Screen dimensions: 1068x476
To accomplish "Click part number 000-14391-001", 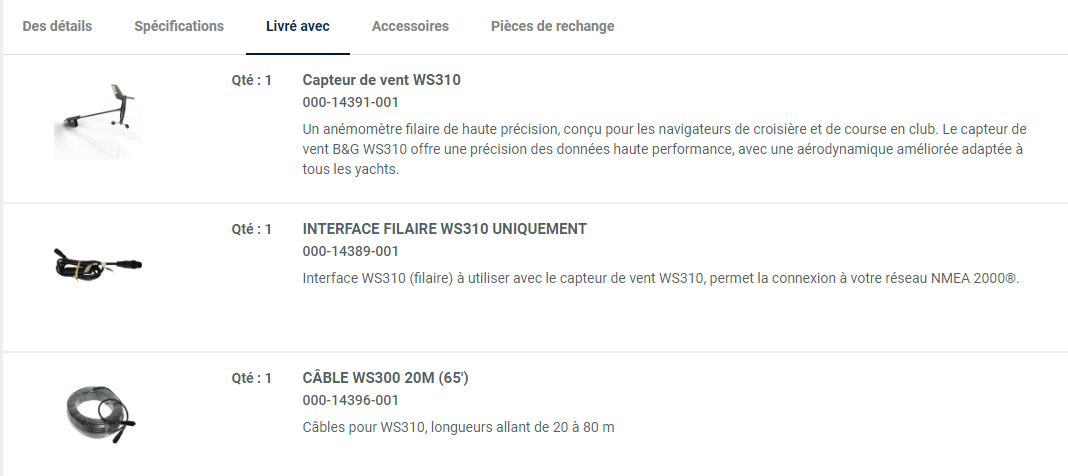I will pyautogui.click(x=350, y=102).
